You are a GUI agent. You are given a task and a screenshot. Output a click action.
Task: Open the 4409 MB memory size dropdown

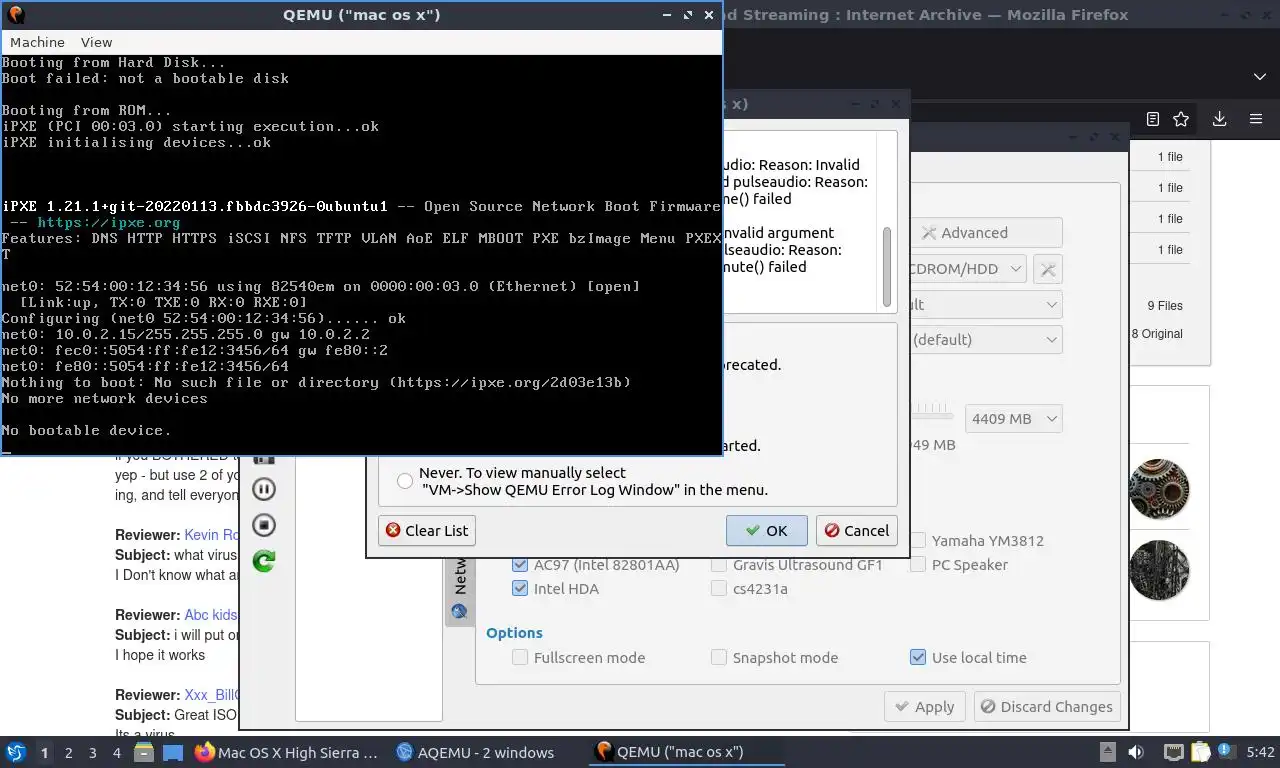click(1013, 419)
